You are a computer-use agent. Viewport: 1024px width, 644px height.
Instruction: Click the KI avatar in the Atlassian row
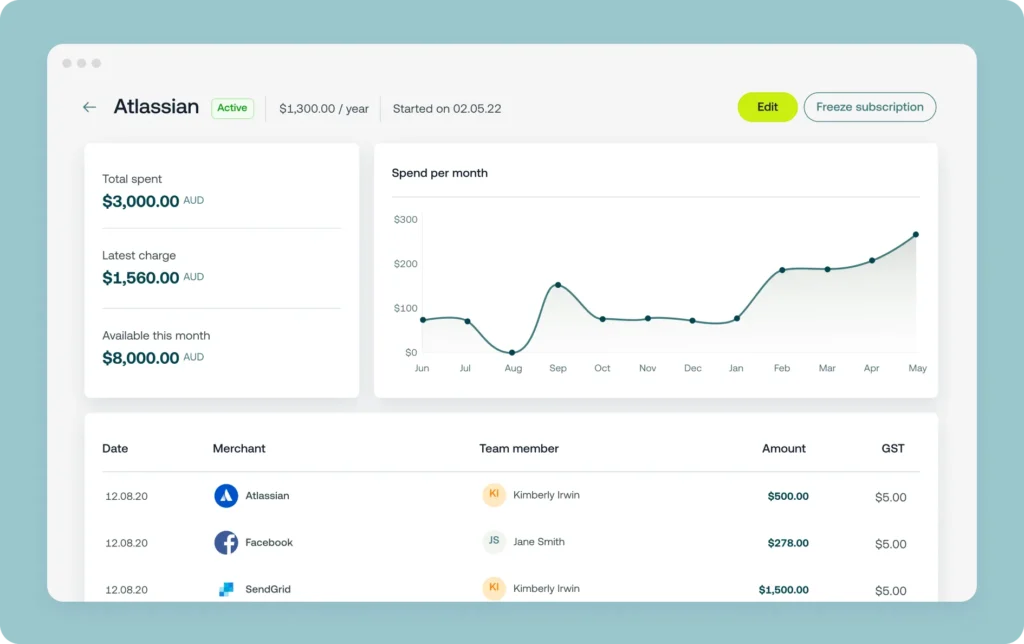click(494, 494)
